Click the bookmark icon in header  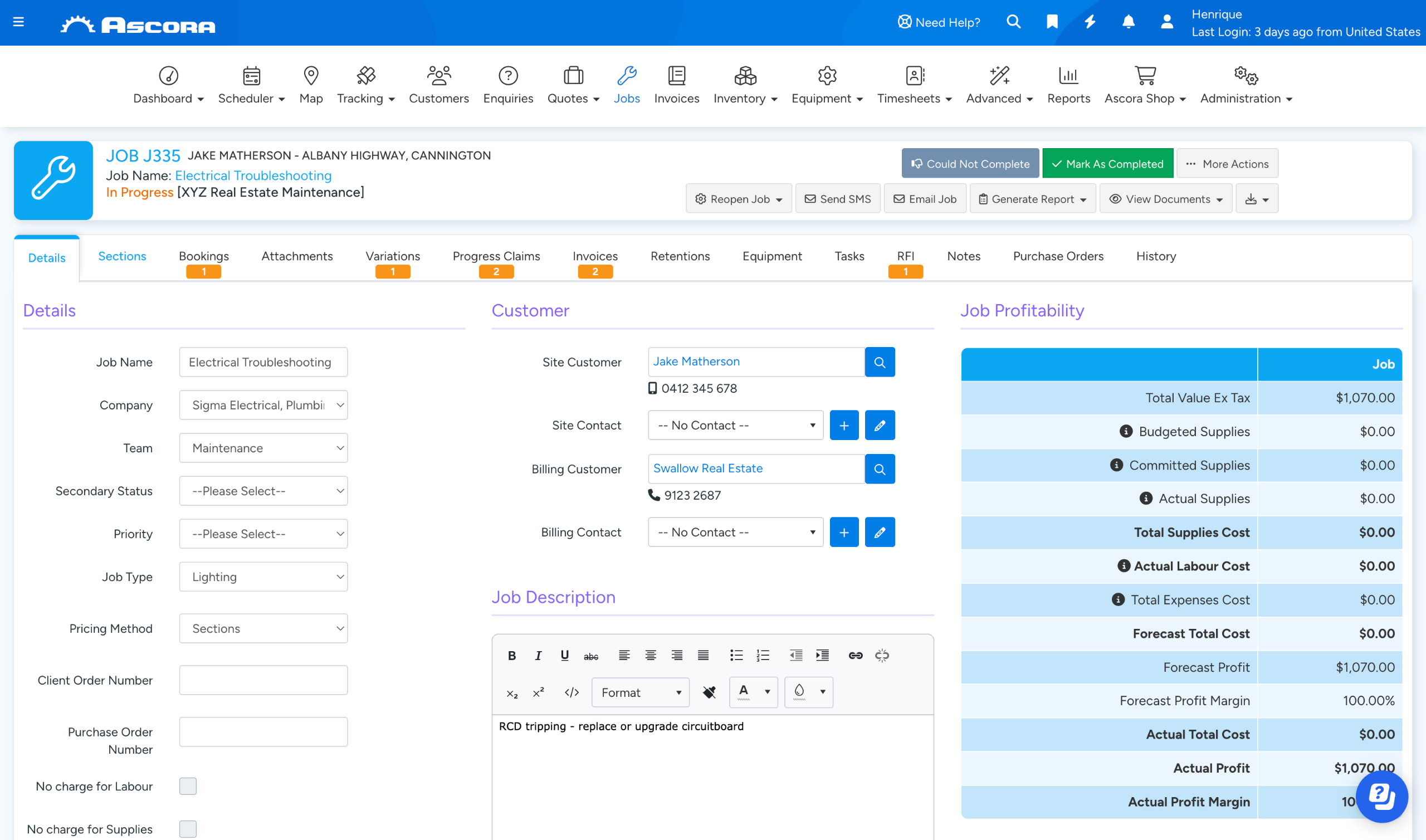(1052, 22)
